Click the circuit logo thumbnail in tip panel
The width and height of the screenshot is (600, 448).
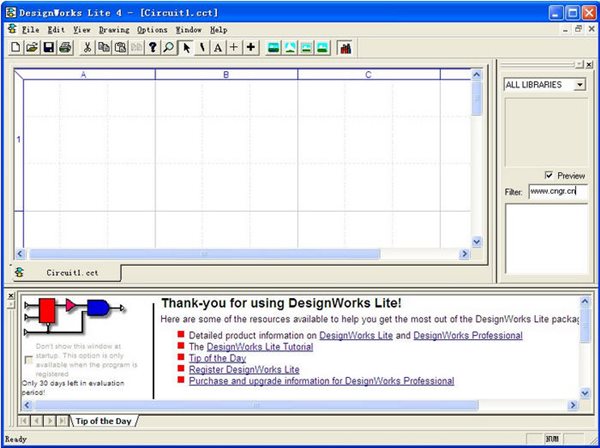coord(75,317)
